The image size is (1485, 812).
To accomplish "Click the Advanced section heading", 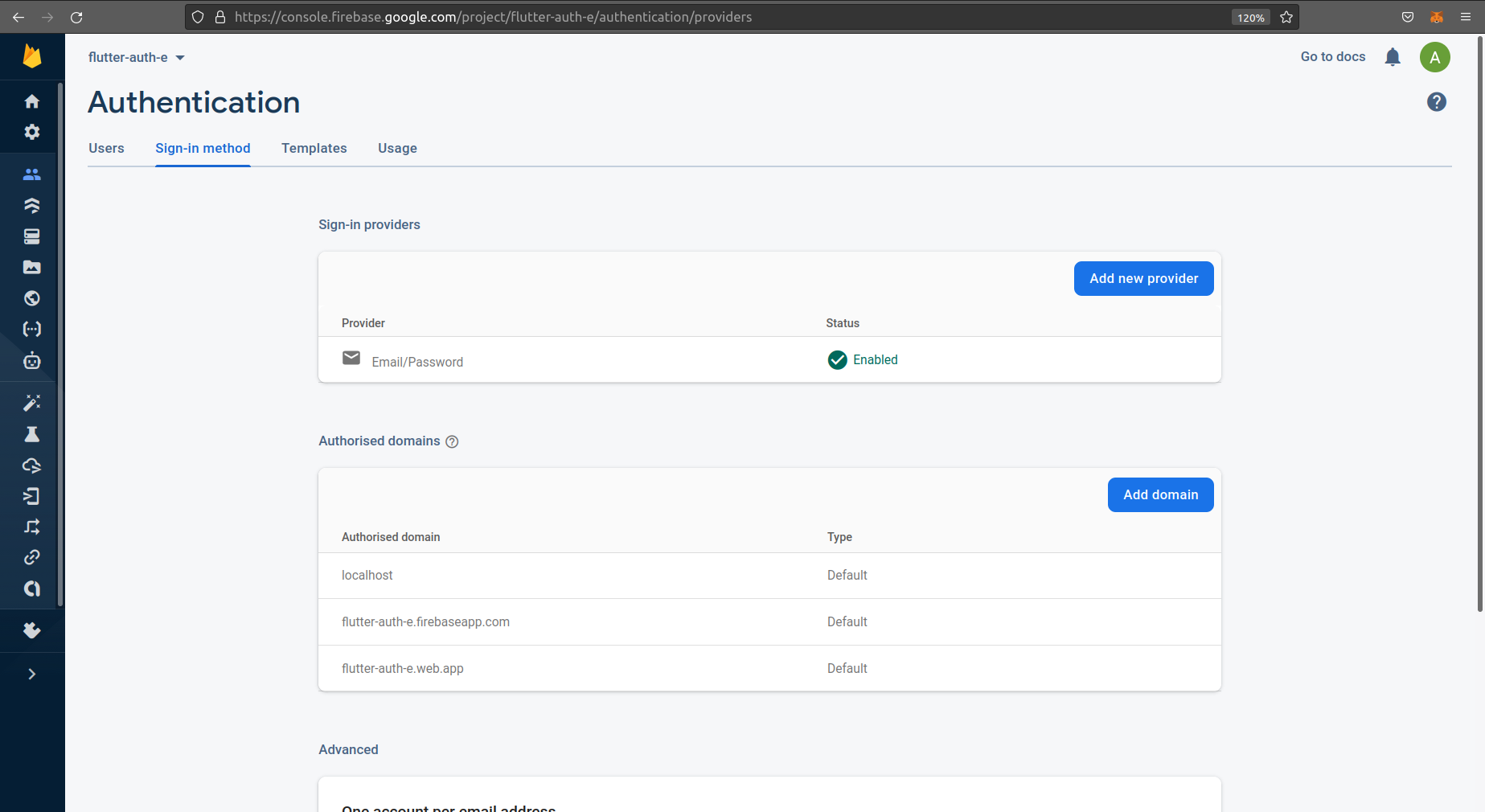I will point(348,749).
